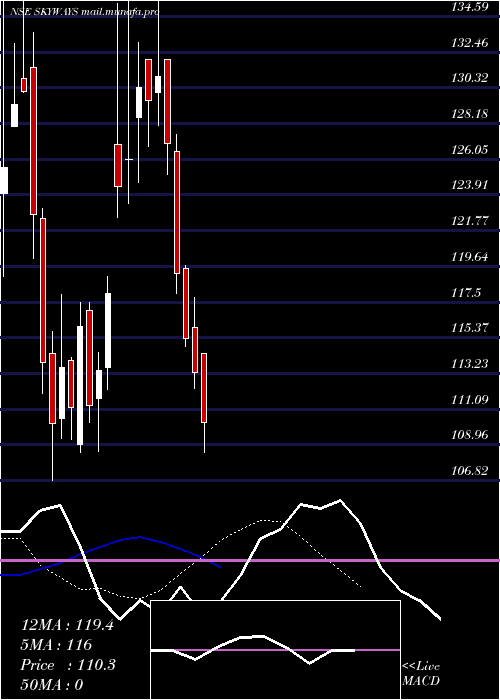Click the <<Live MACD label

[421, 674]
